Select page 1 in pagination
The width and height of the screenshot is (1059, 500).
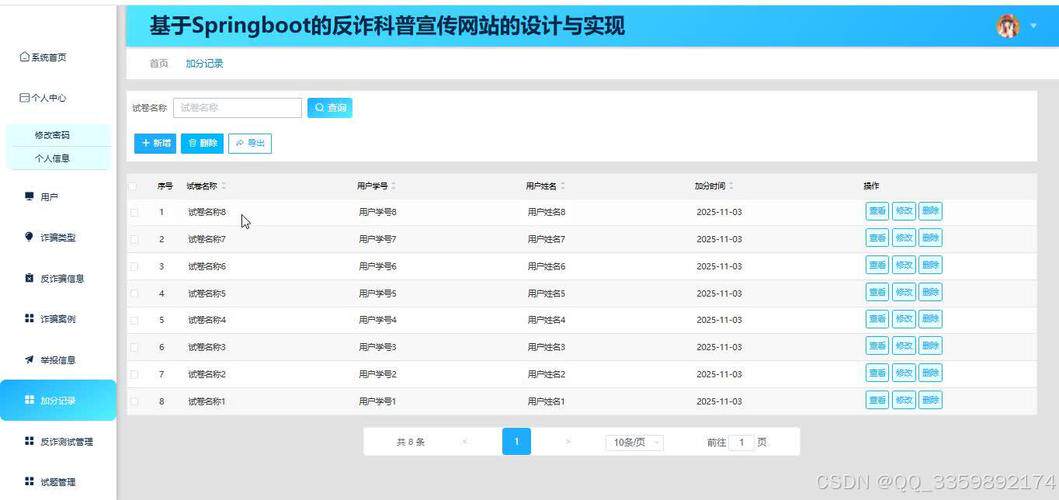[x=517, y=441]
